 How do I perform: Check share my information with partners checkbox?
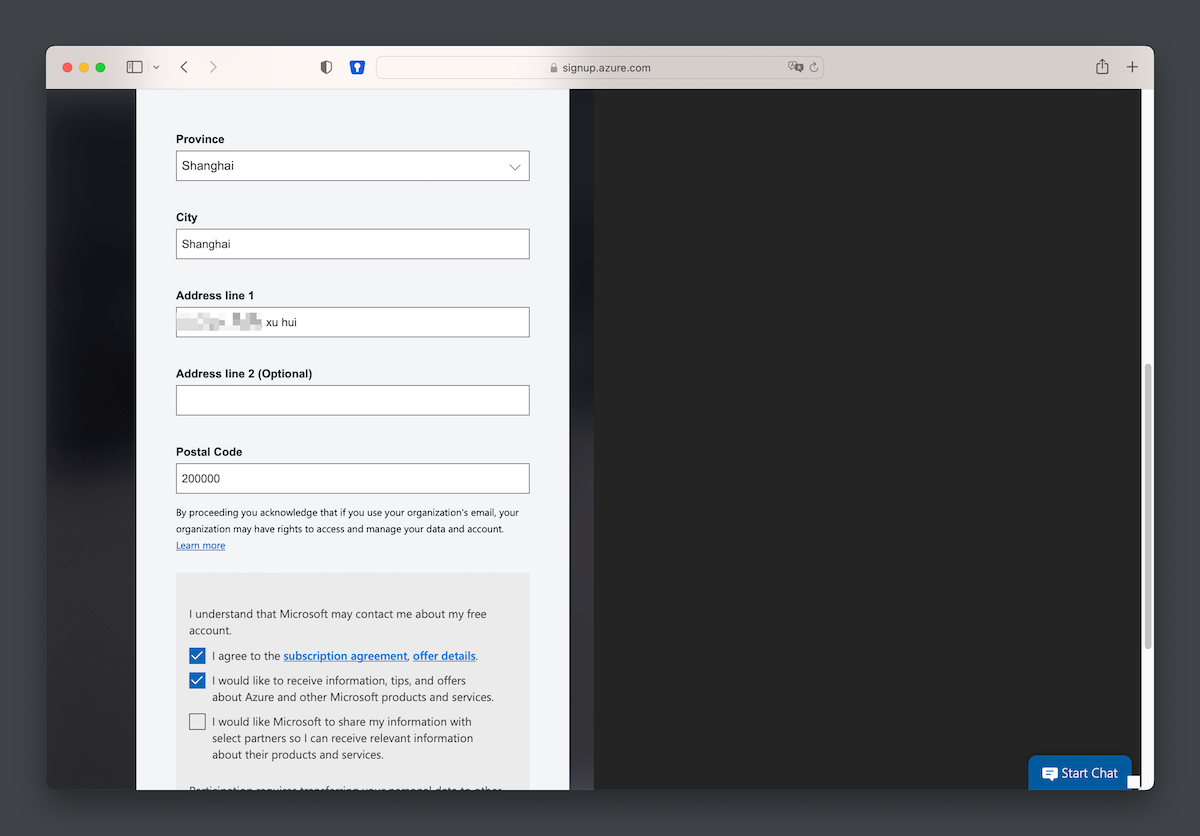197,721
